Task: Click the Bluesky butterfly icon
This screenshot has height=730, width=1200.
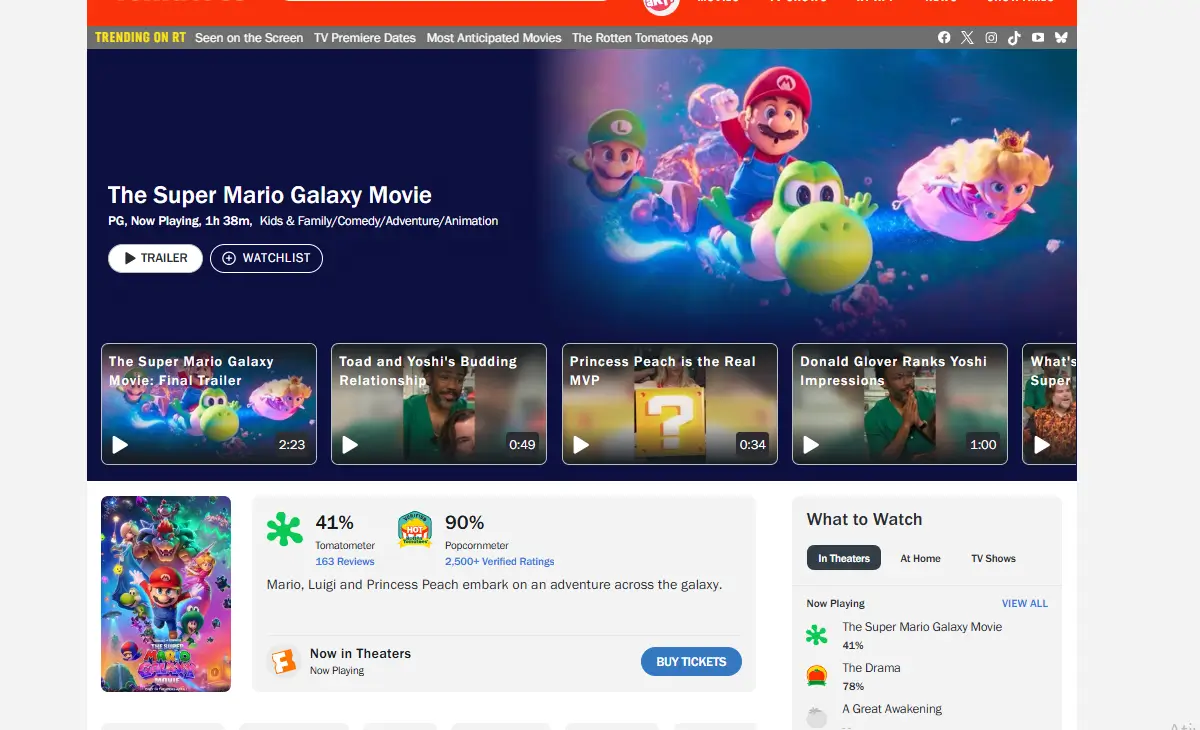Action: (1061, 37)
